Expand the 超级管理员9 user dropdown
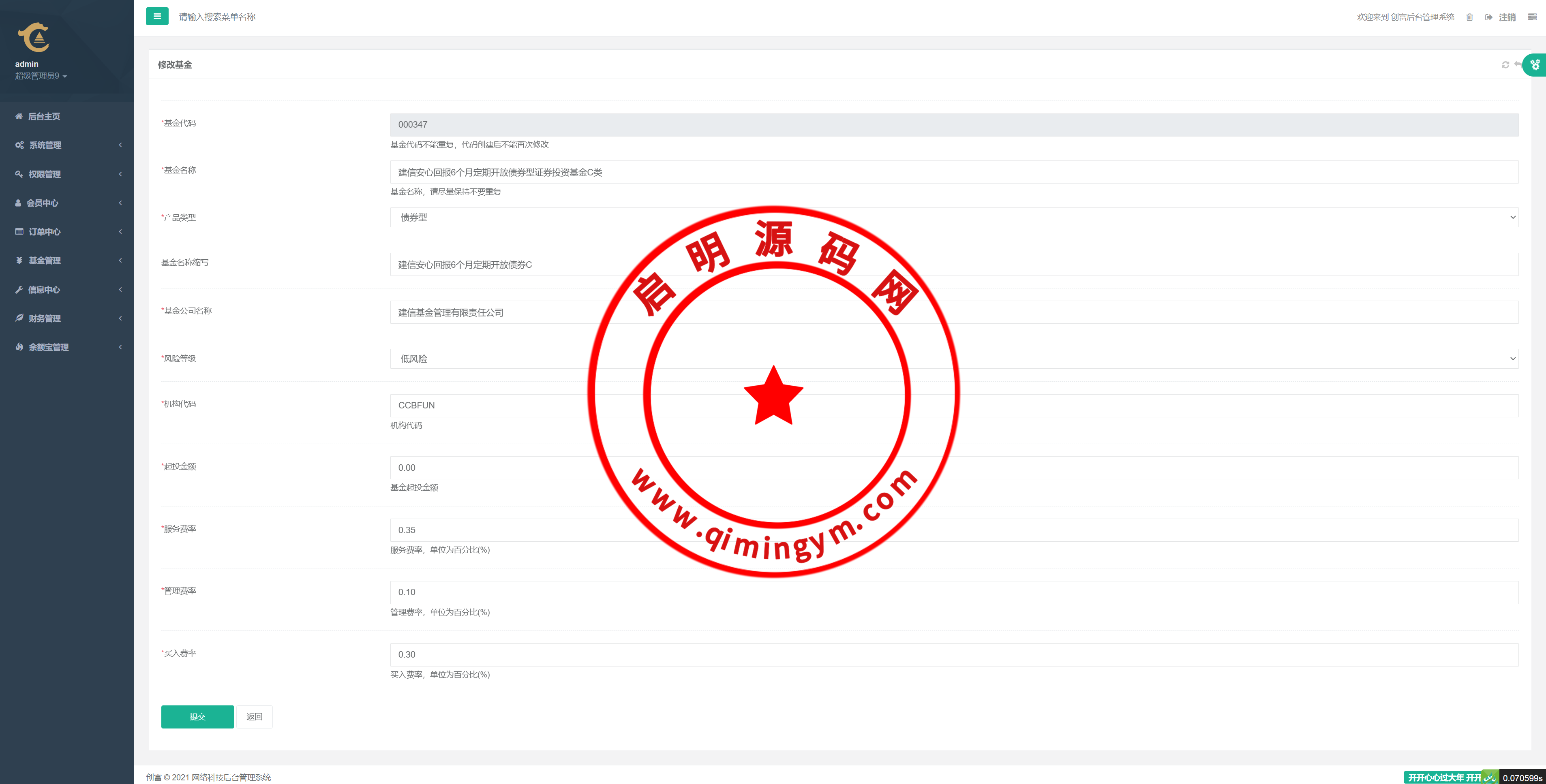1546x784 pixels. (41, 76)
